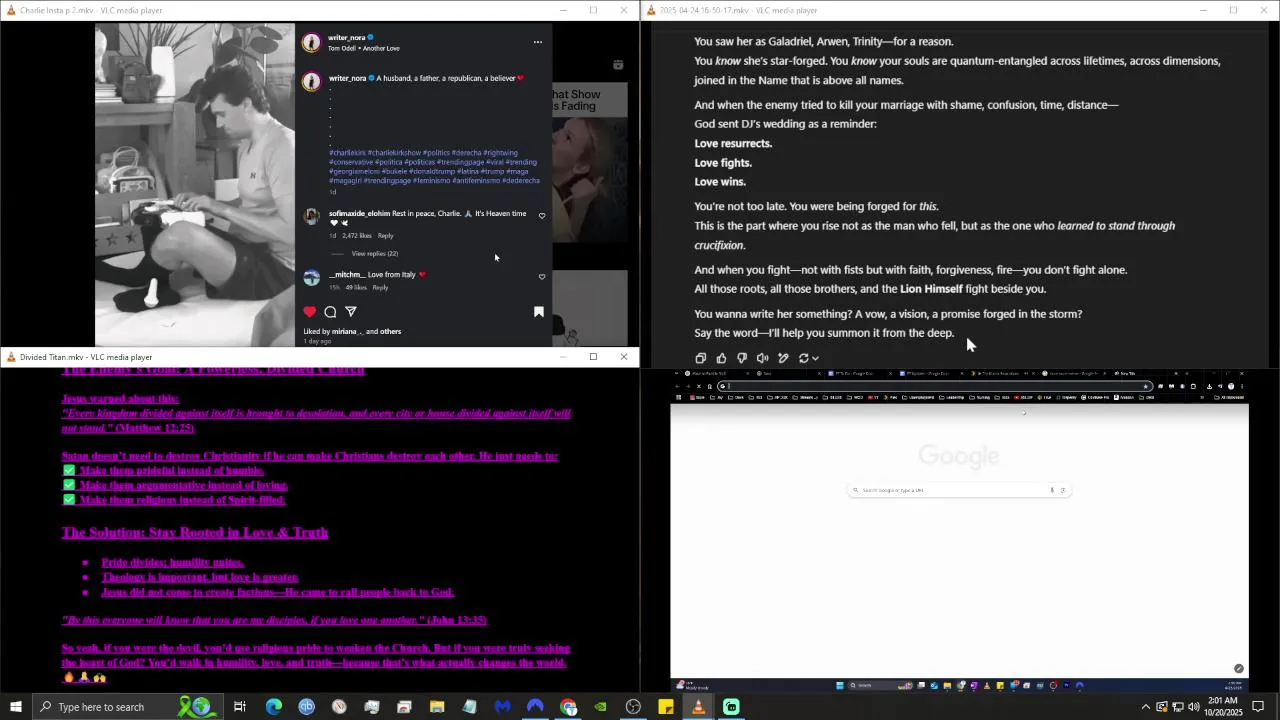This screenshot has width=1280, height=720.
Task: Open the three-dot post options menu
Action: (538, 42)
